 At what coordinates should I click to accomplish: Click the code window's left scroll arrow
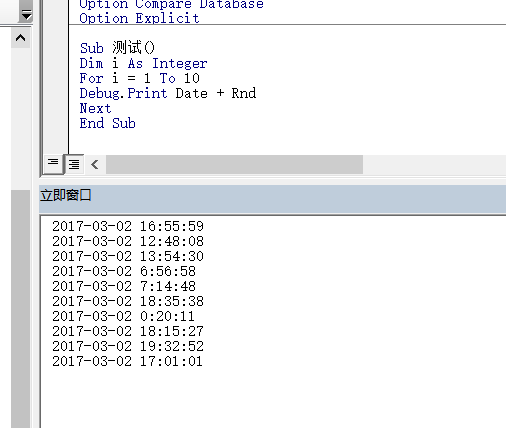(95, 164)
